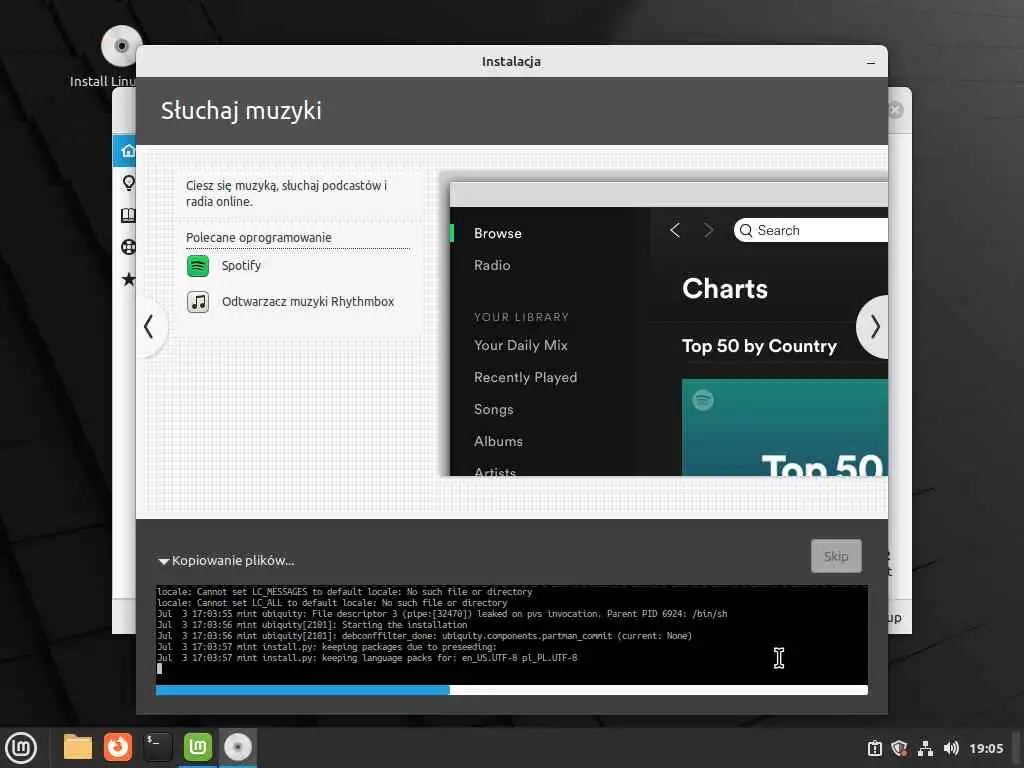Click Your Daily Mix in Spotify preview
1024x768 pixels.
[520, 345]
